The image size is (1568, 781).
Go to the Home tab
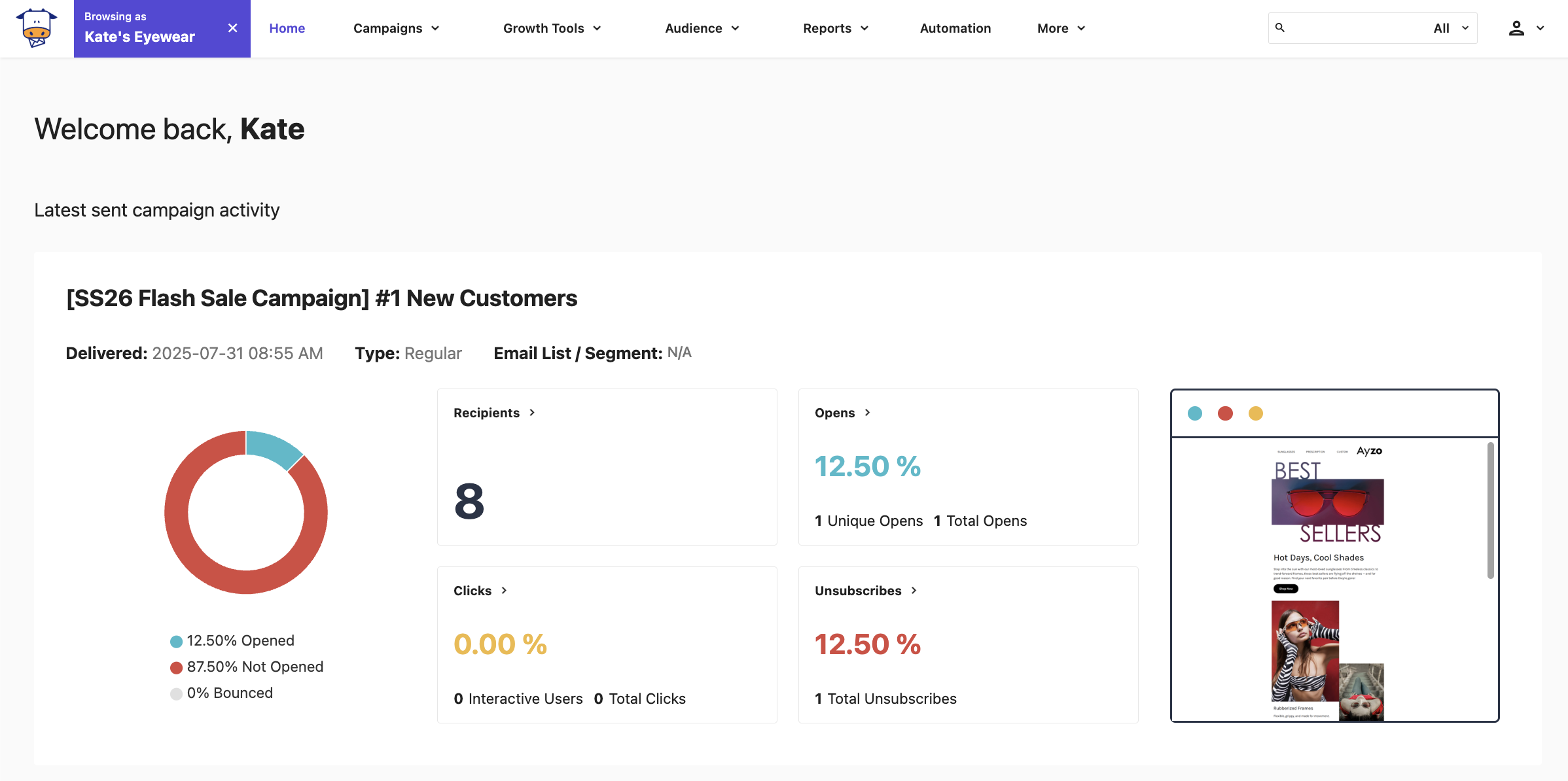click(287, 28)
